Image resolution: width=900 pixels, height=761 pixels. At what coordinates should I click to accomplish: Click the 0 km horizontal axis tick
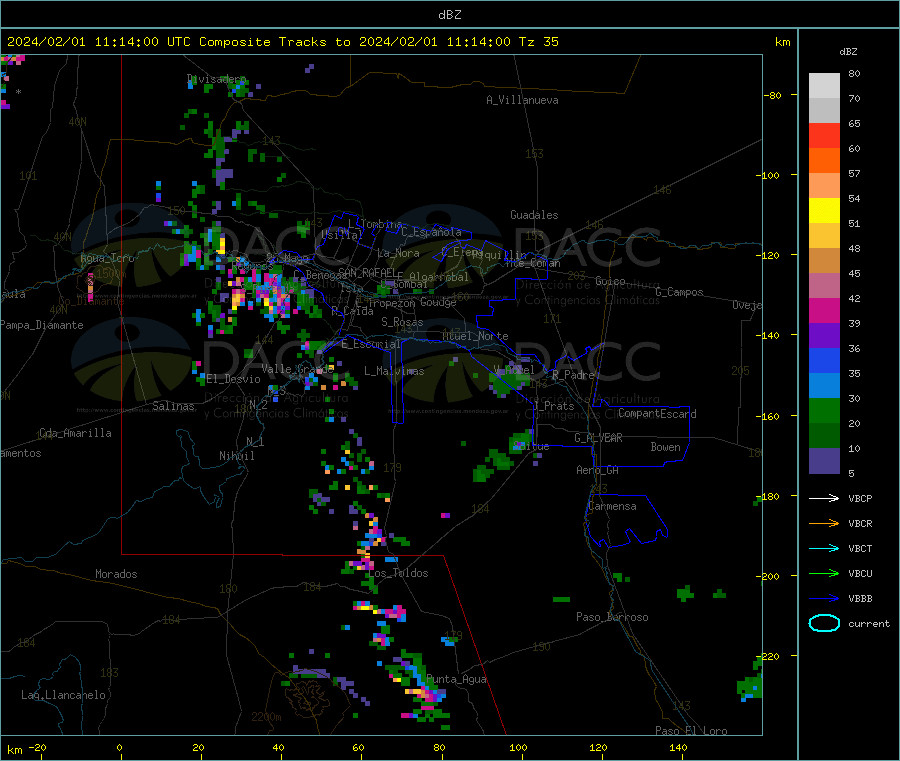tap(119, 747)
